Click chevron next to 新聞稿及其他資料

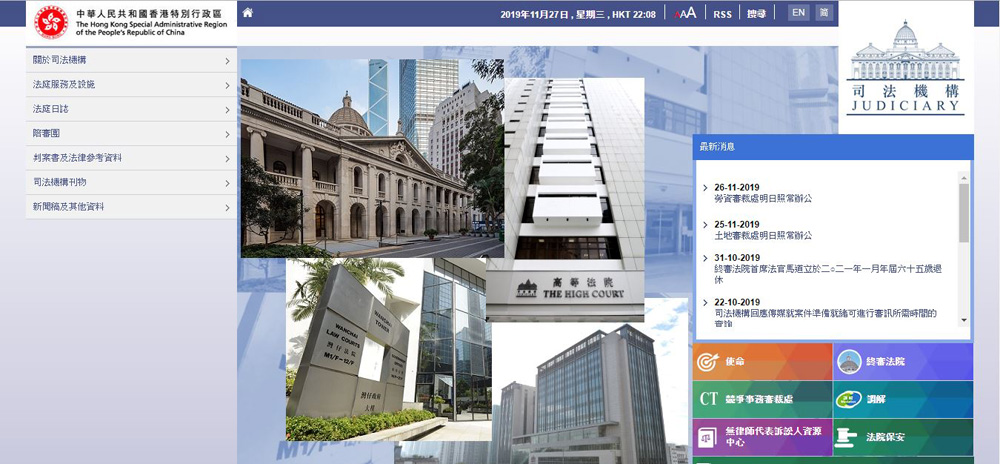(228, 208)
